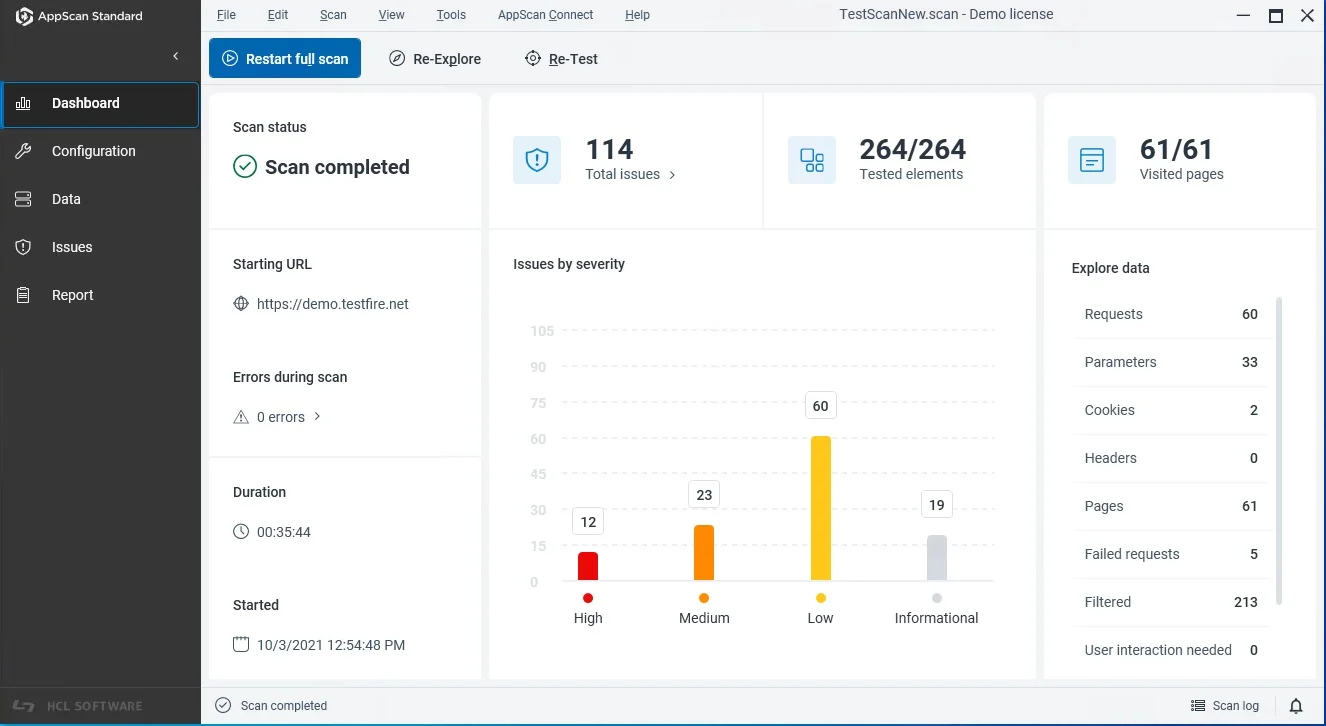Open the Configuration panel from the sidebar

91,151
